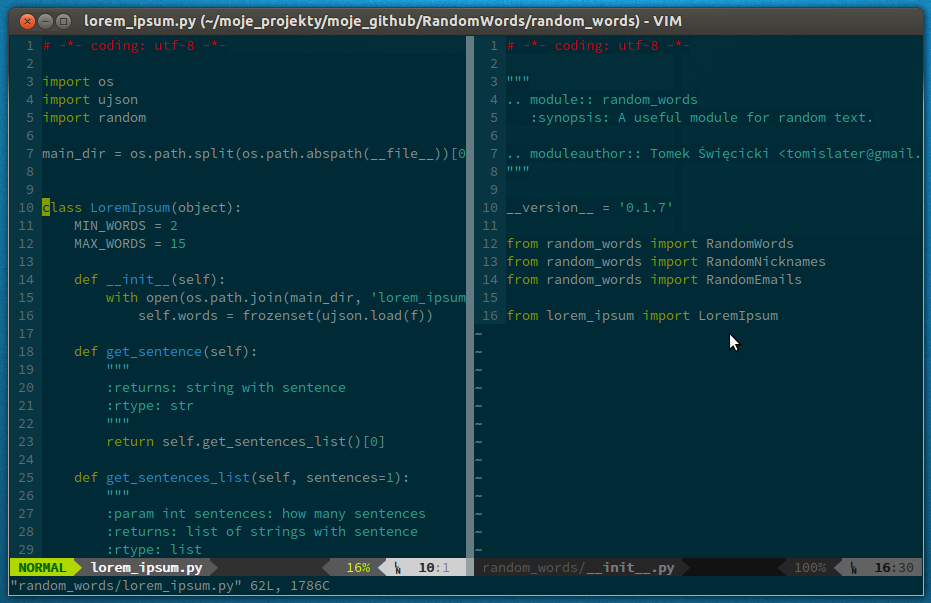Minimize the VIM window
Image resolution: width=931 pixels, height=603 pixels.
[45, 21]
